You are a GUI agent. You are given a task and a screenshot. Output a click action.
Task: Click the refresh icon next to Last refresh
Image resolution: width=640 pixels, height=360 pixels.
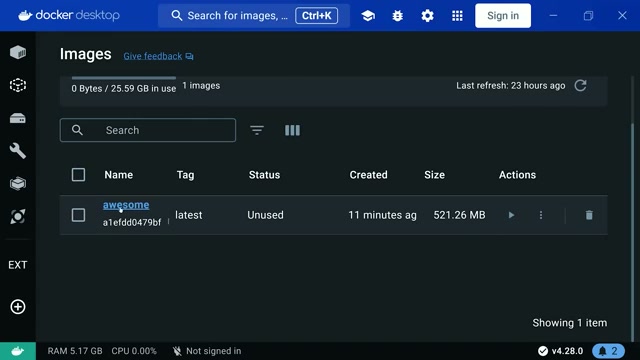tap(580, 85)
